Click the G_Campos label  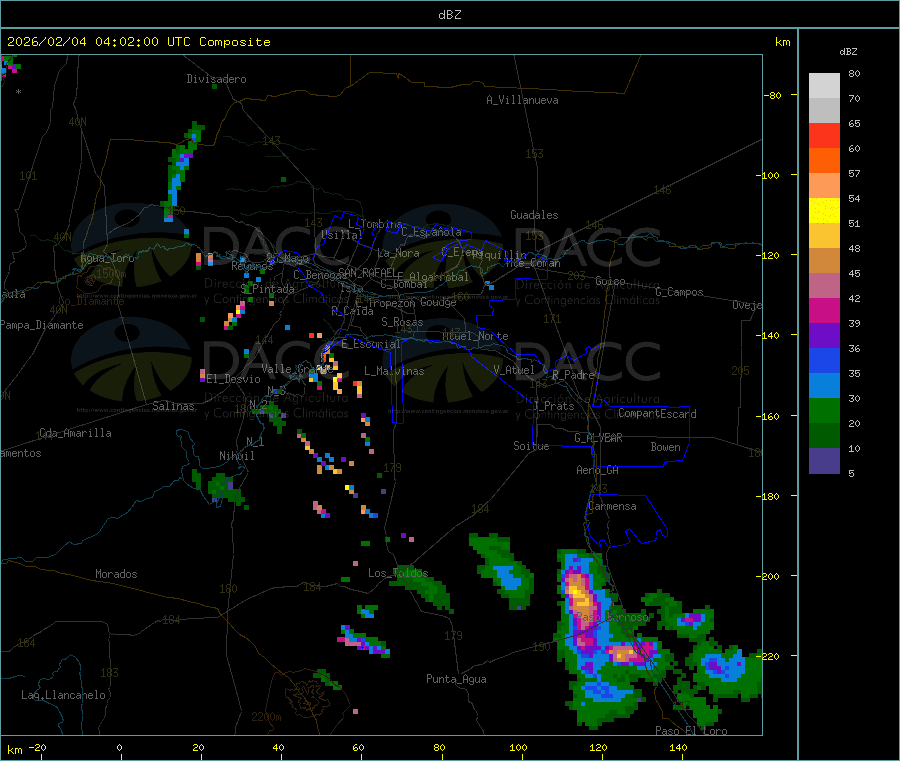coord(679,292)
